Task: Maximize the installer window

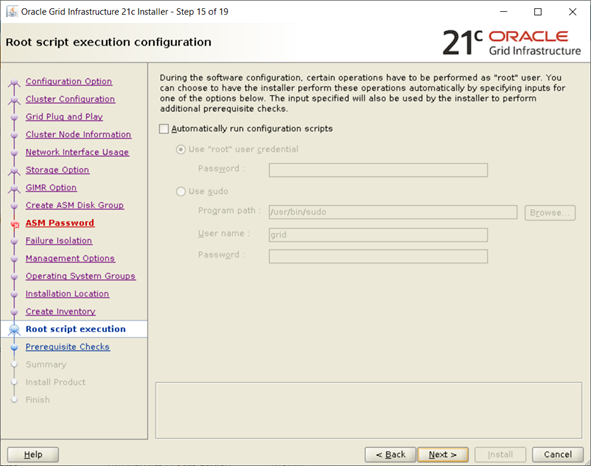Action: [538, 12]
